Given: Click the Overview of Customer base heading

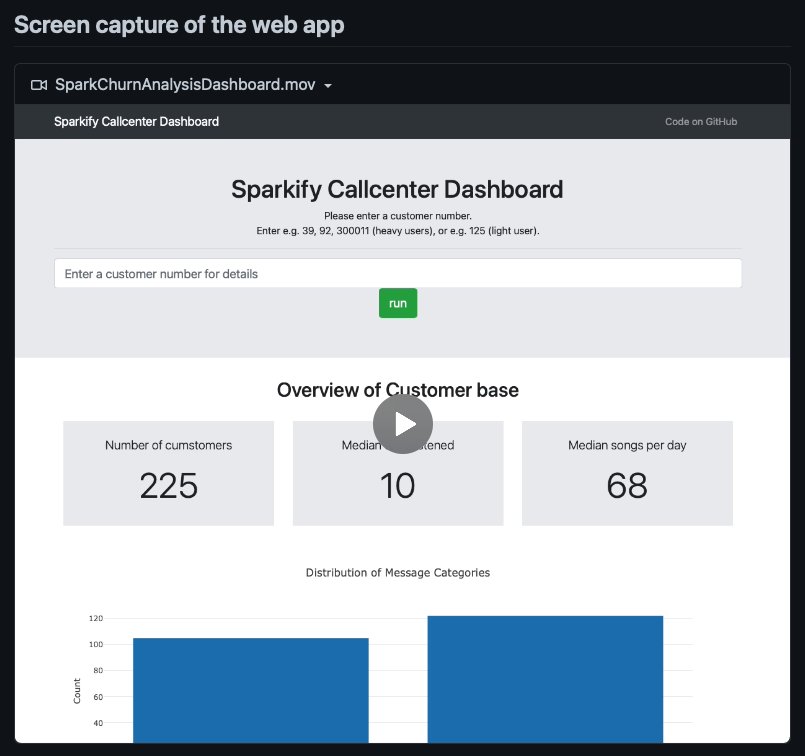Looking at the screenshot, I should [x=398, y=390].
